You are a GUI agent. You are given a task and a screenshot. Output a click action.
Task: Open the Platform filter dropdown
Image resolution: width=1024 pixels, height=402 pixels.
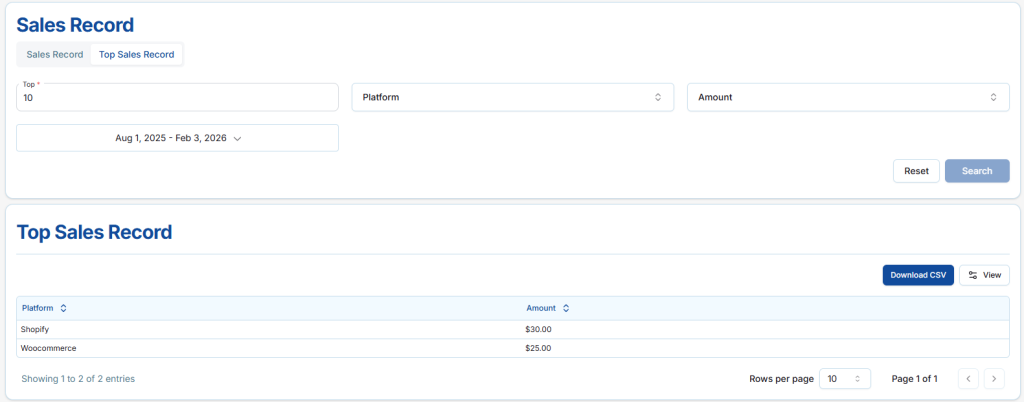point(512,98)
